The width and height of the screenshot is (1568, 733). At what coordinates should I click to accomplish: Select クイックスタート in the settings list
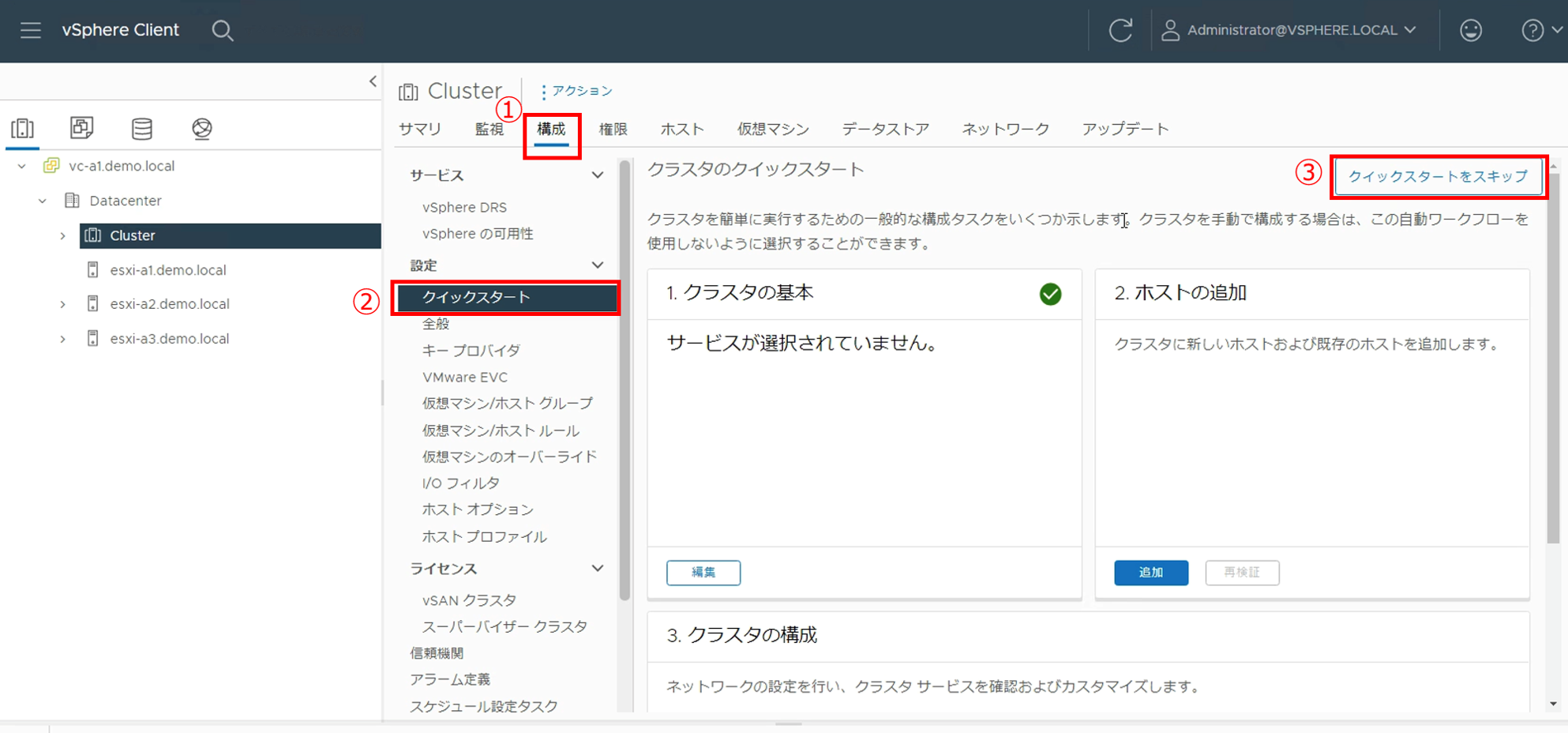click(x=507, y=298)
